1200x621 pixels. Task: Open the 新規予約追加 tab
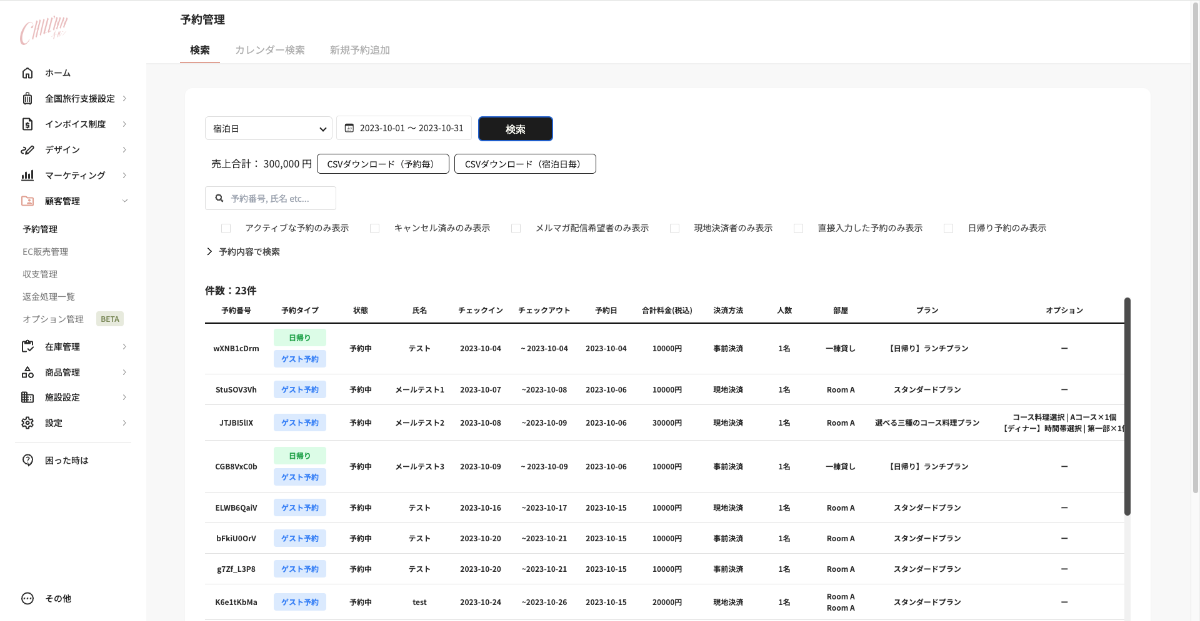(x=360, y=50)
